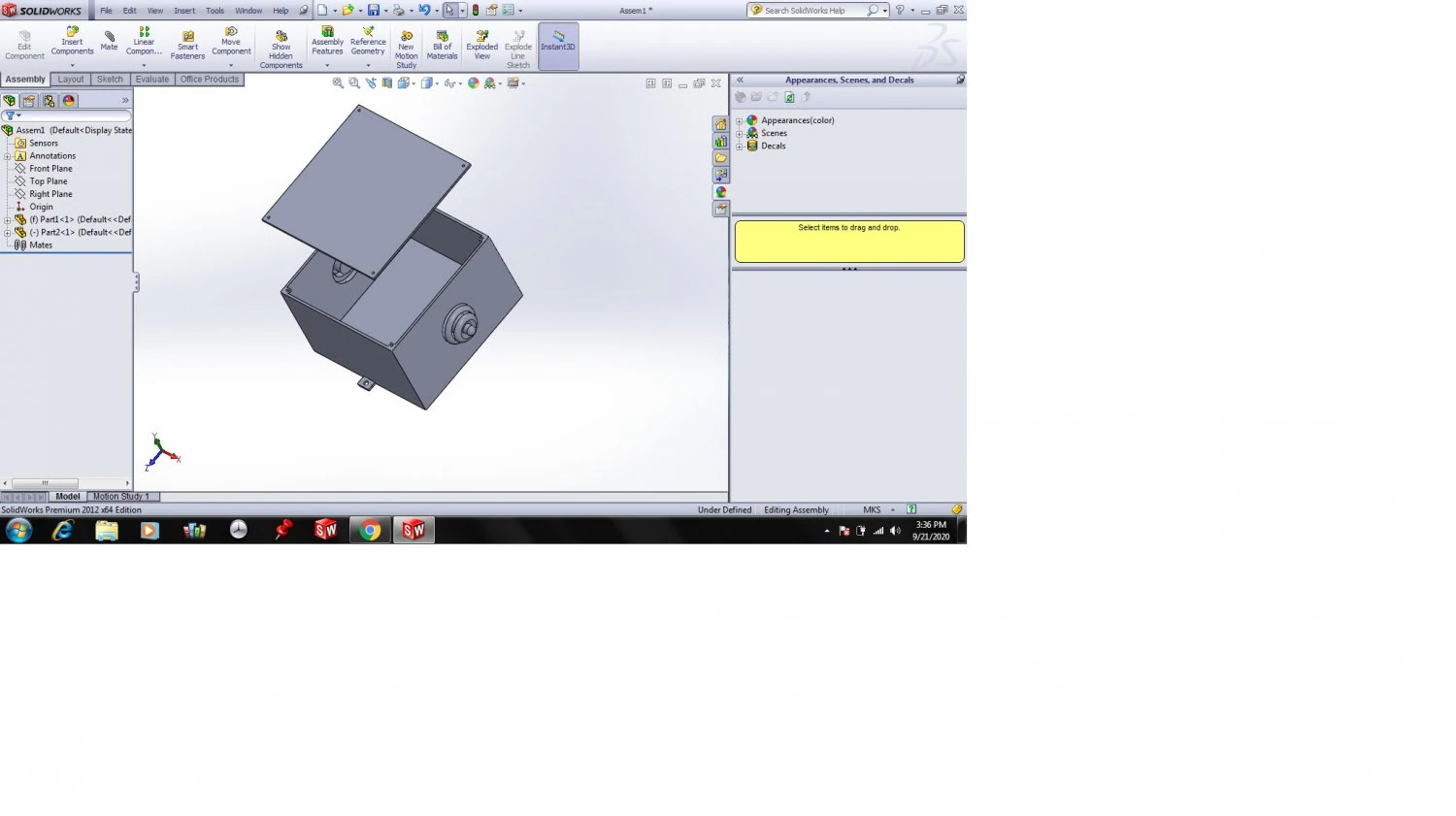
Task: Expand the Part1<1> component node
Action: pyautogui.click(x=8, y=220)
